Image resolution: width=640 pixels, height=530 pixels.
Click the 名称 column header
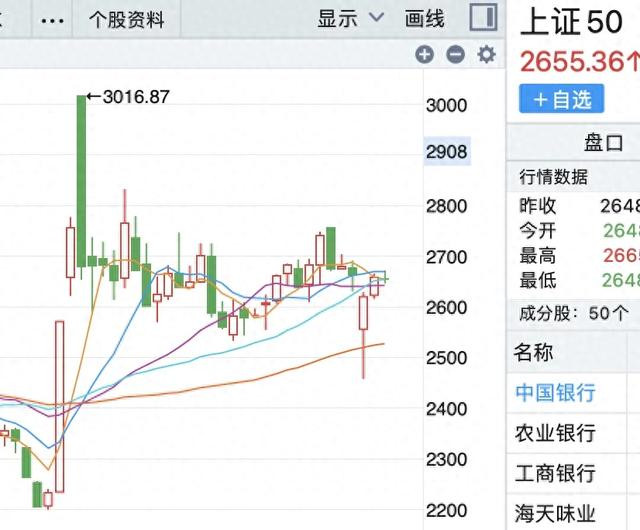tap(533, 352)
